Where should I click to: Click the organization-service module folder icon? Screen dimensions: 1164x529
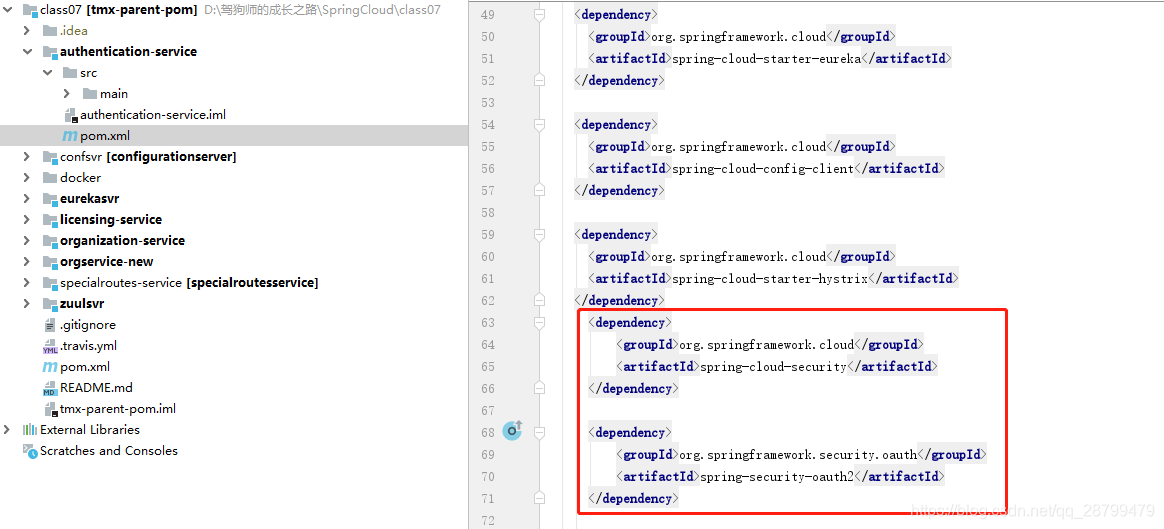click(x=50, y=240)
